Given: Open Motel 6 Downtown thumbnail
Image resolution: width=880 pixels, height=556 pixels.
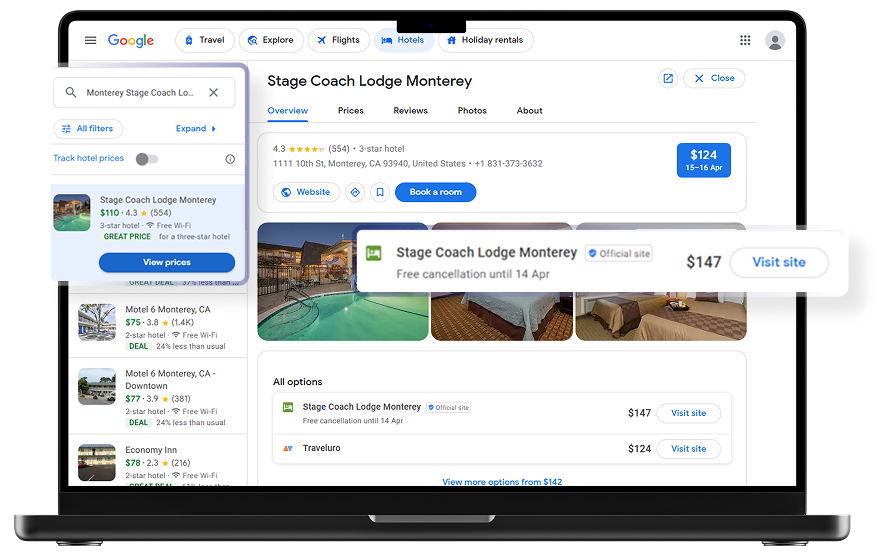Looking at the screenshot, I should [x=97, y=387].
